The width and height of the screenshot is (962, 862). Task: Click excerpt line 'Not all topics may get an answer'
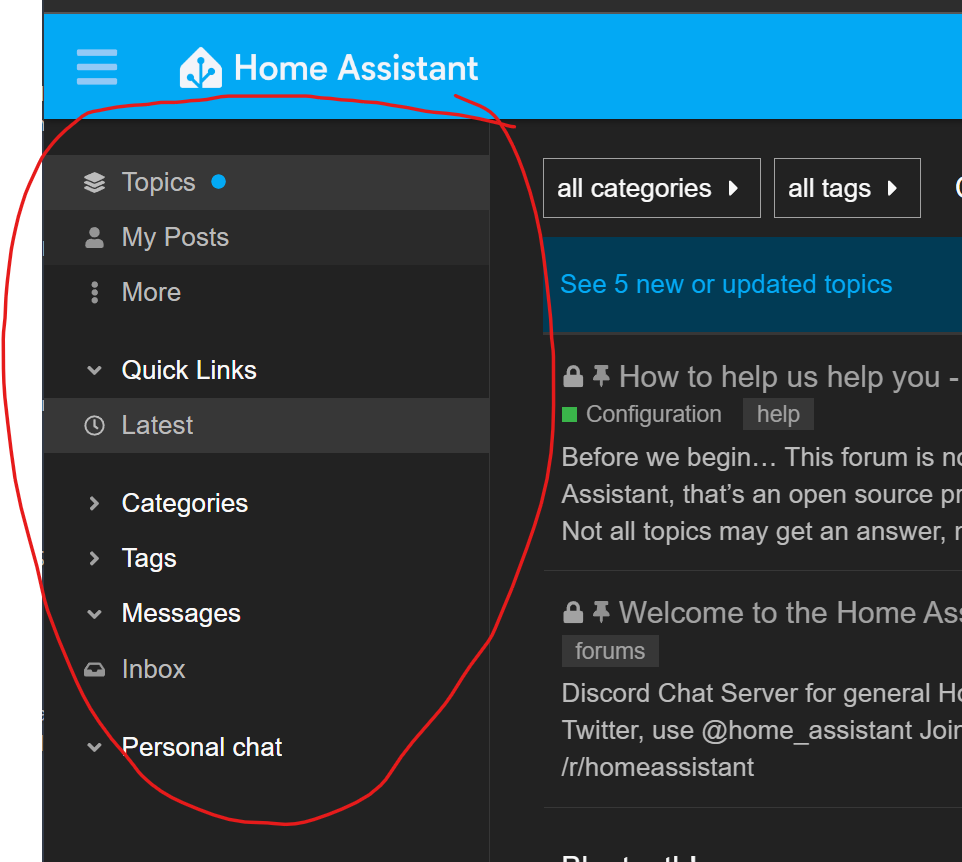click(761, 531)
